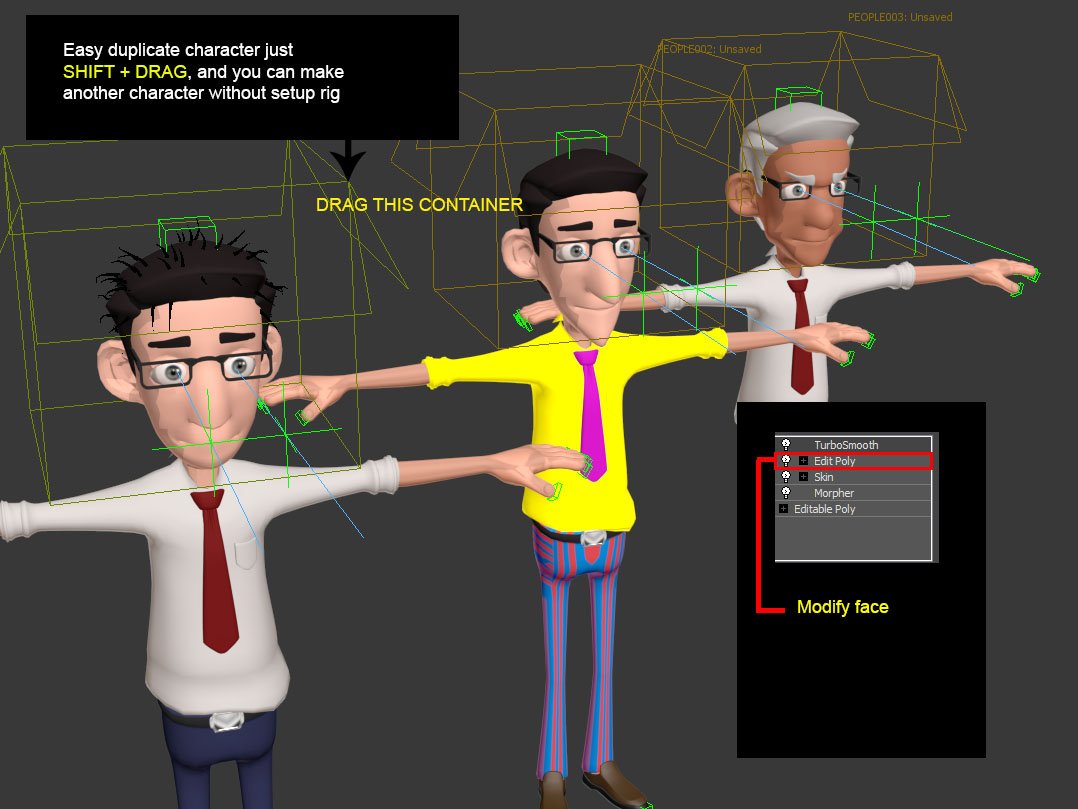
Task: Select the Editable Poly base object
Action: point(824,509)
